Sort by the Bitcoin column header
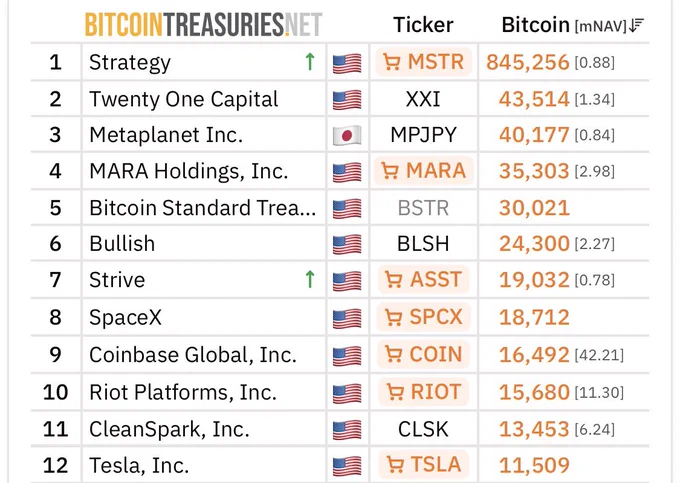This screenshot has width=680, height=483. (535, 25)
